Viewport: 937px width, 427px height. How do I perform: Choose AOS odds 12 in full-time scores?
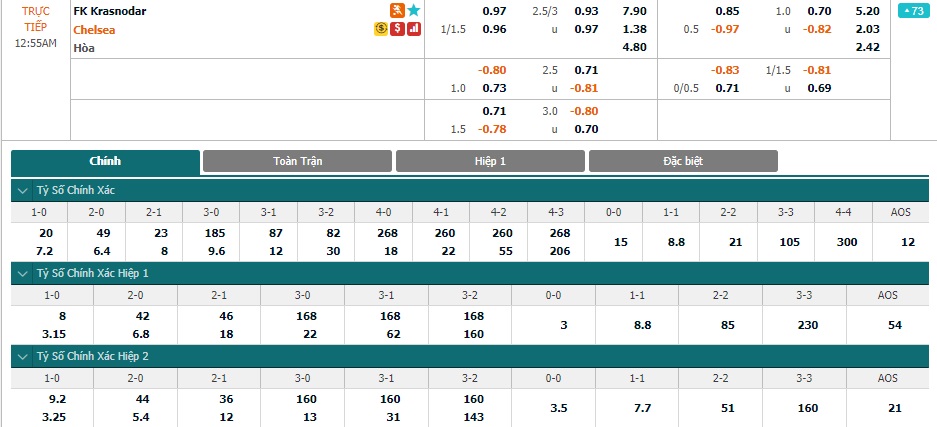pyautogui.click(x=908, y=242)
